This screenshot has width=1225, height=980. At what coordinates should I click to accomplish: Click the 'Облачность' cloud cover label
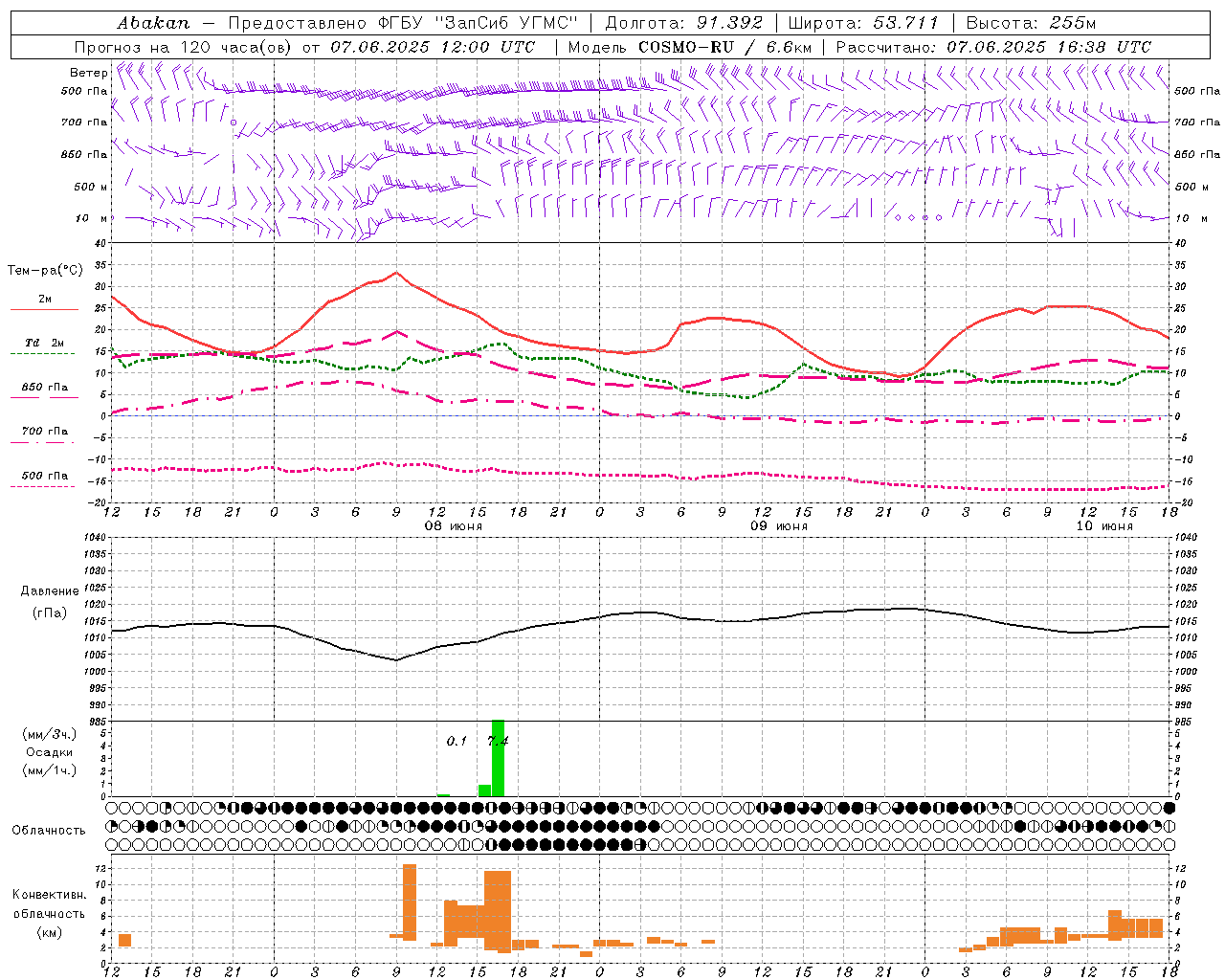(x=49, y=830)
